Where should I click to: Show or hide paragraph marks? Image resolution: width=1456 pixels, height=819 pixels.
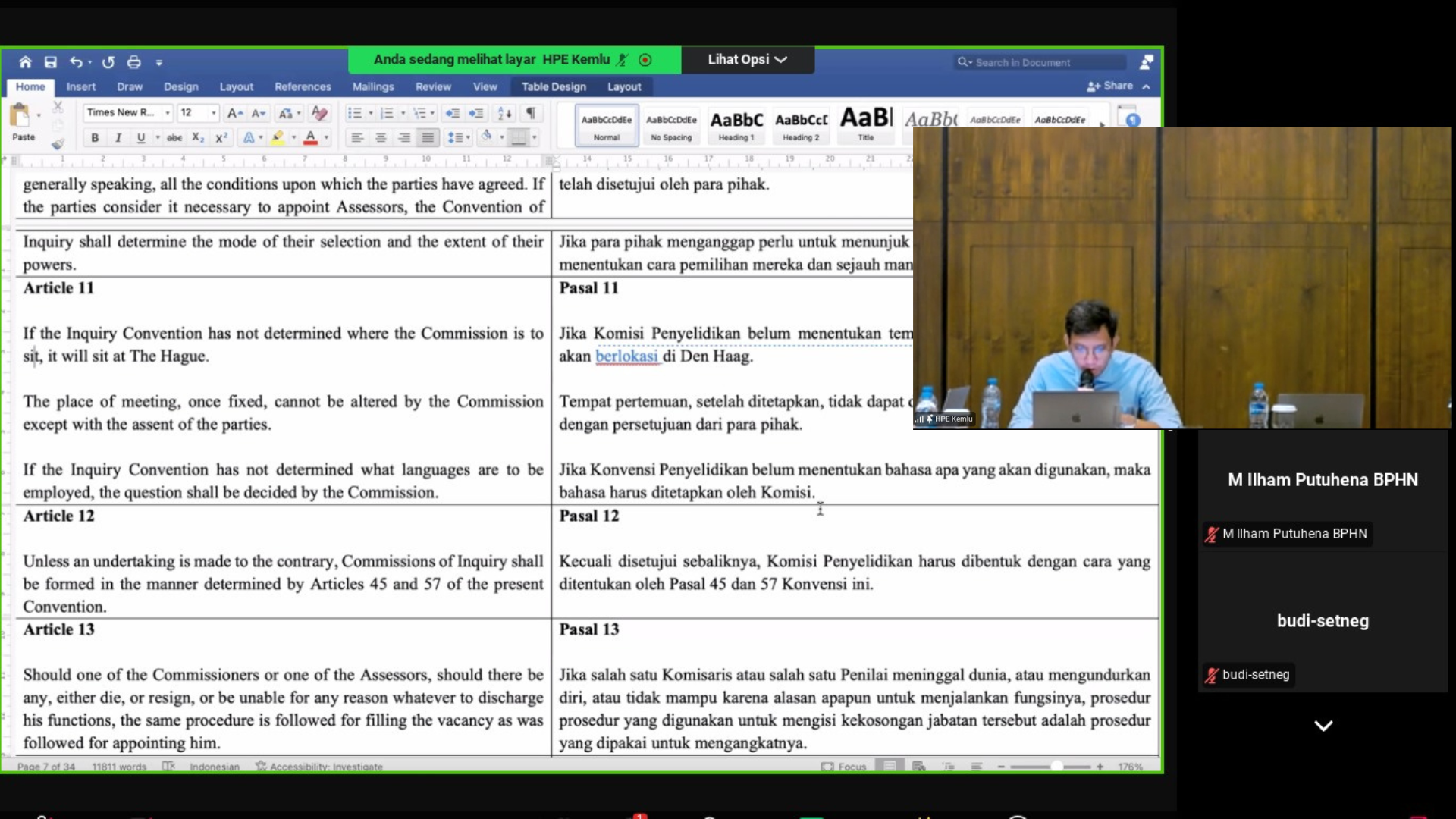531,113
